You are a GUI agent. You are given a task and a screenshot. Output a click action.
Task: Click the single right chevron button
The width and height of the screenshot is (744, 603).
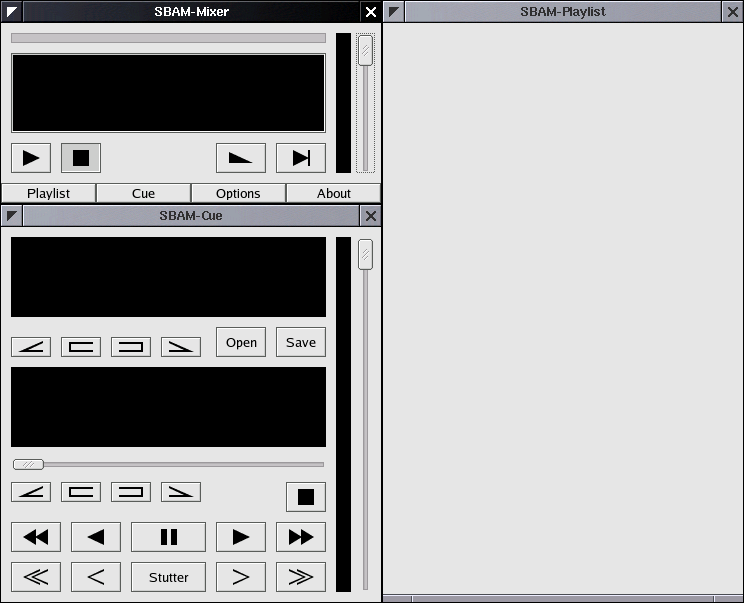(241, 577)
